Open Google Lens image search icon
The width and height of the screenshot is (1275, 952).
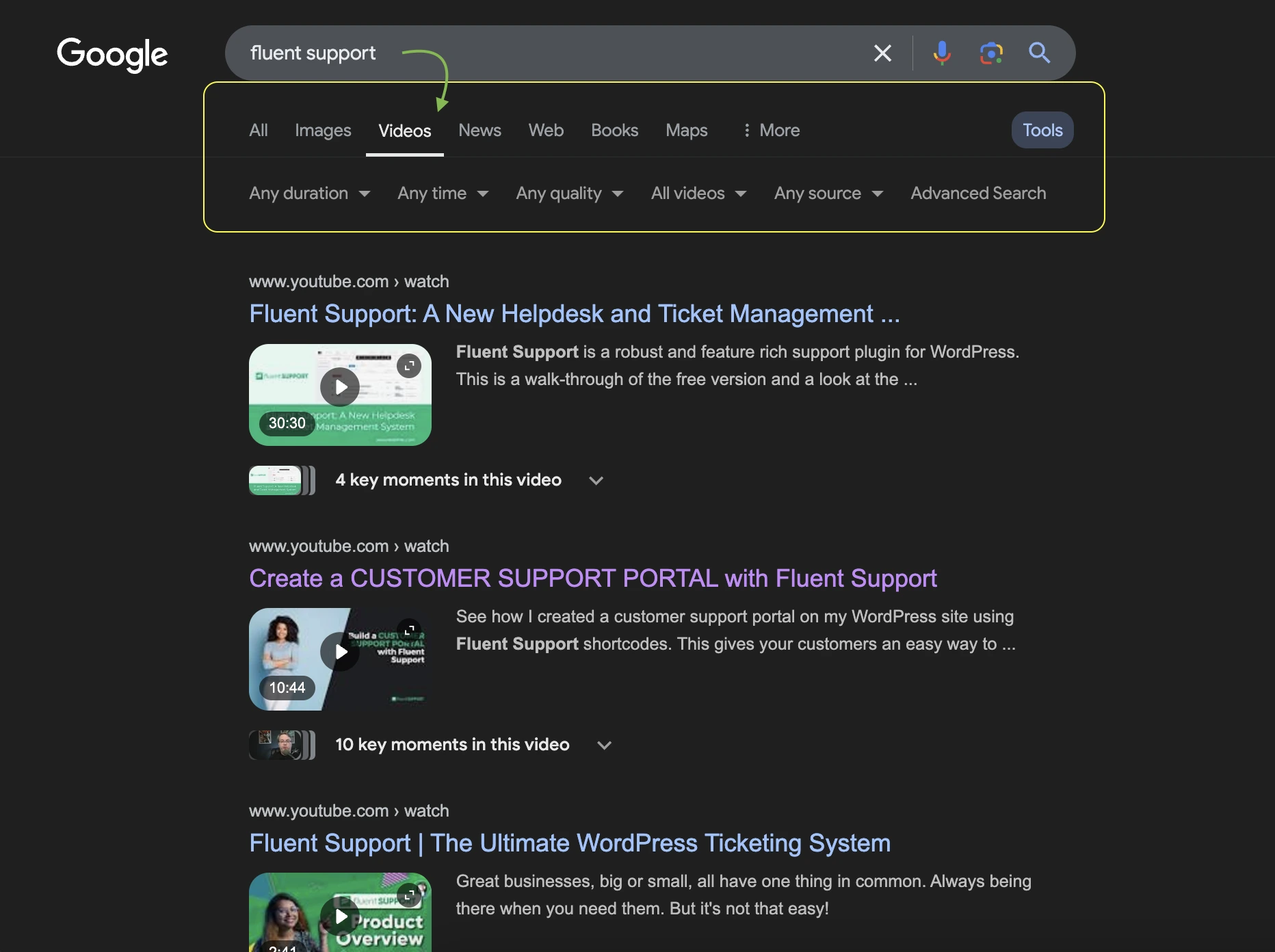click(x=991, y=53)
